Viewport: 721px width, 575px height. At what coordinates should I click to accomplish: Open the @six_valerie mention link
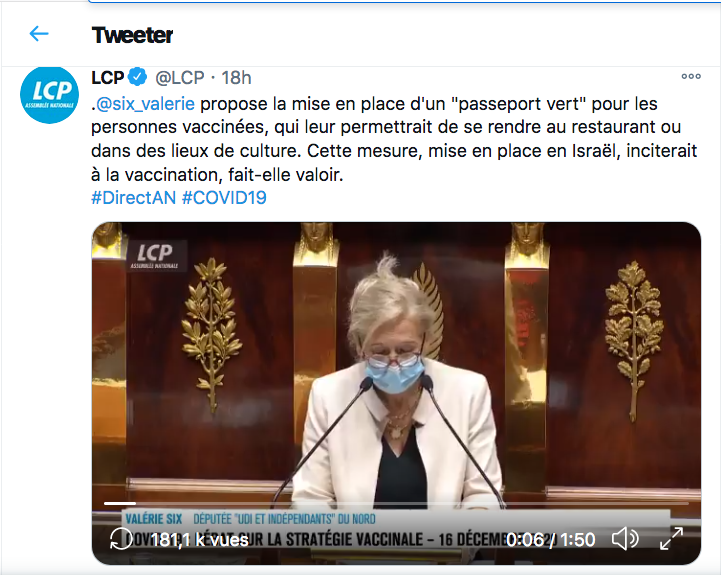pos(146,104)
